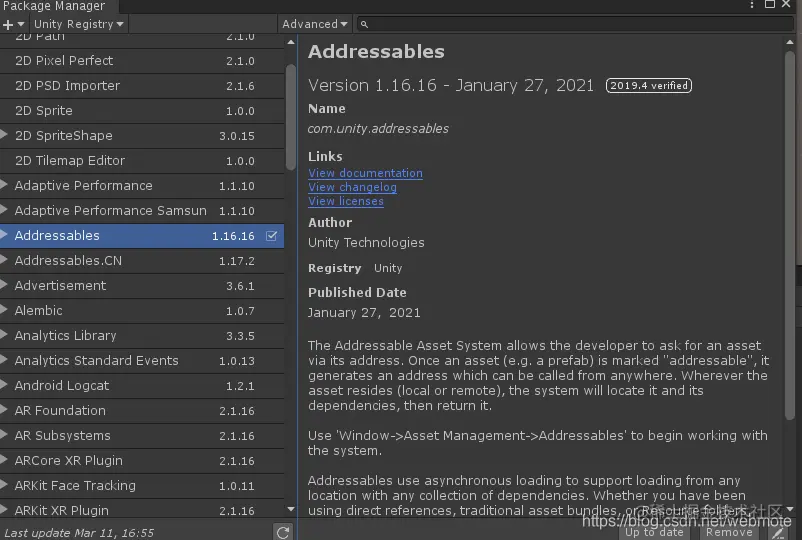Expand AR Foundation package versions

click(4, 411)
